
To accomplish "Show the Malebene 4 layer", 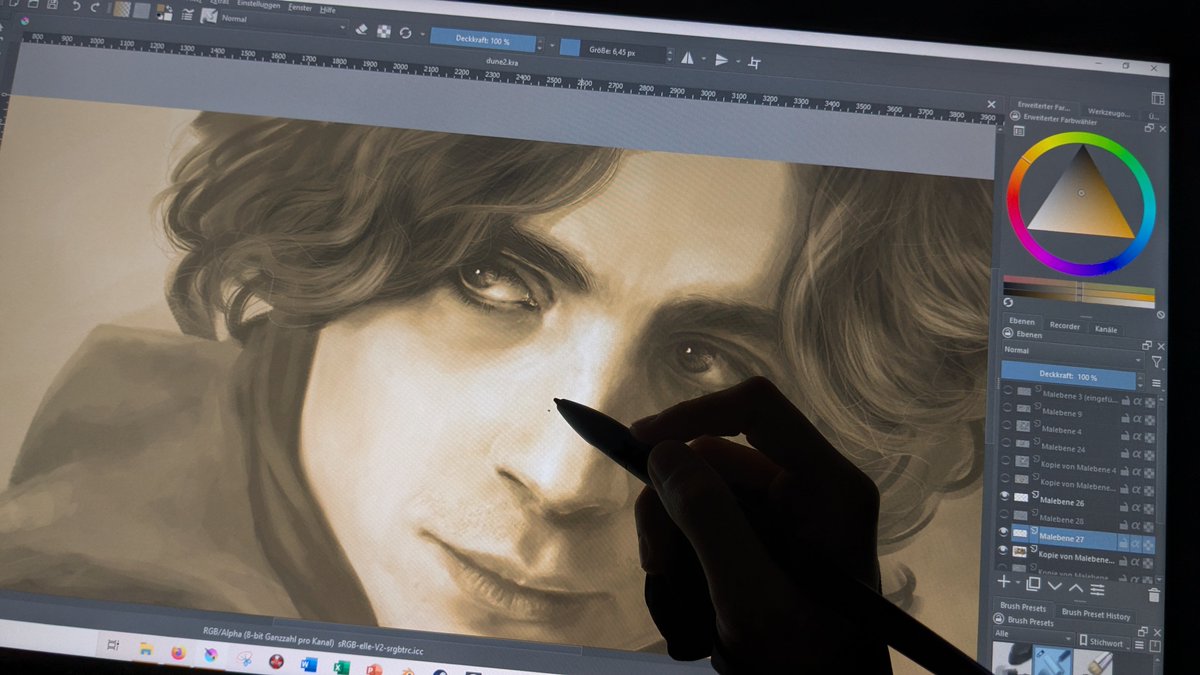I will tap(1006, 426).
